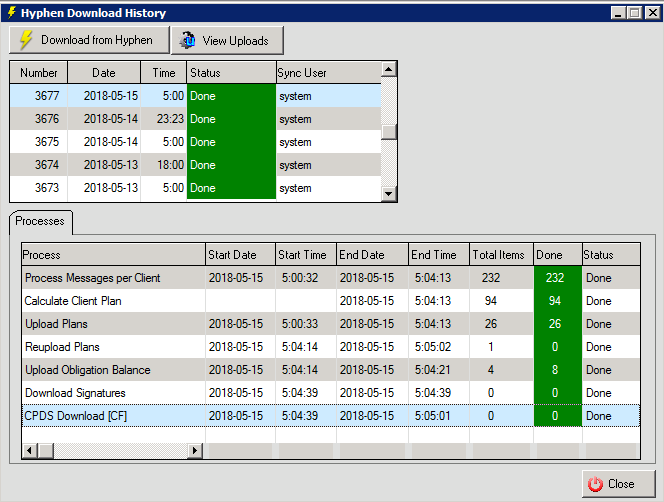Click the Process column header

click(113, 255)
